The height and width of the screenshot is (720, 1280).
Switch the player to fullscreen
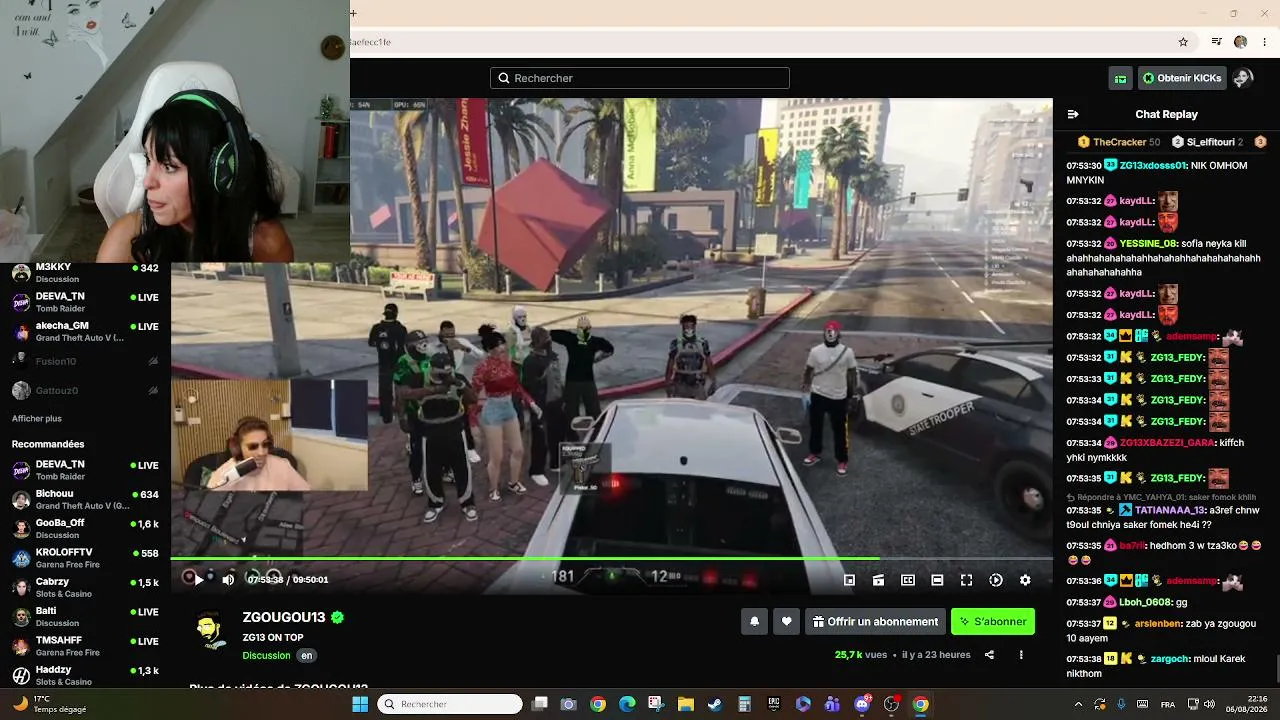(966, 580)
